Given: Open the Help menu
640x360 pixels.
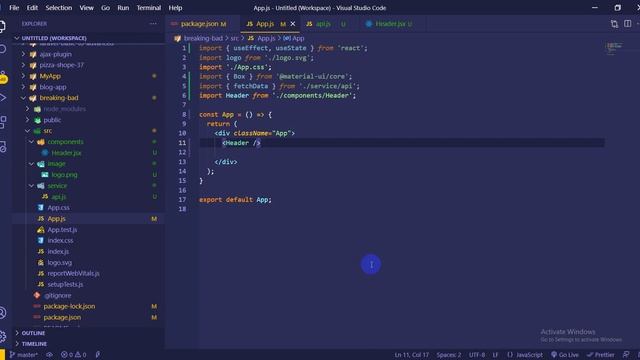Looking at the screenshot, I should (x=176, y=8).
